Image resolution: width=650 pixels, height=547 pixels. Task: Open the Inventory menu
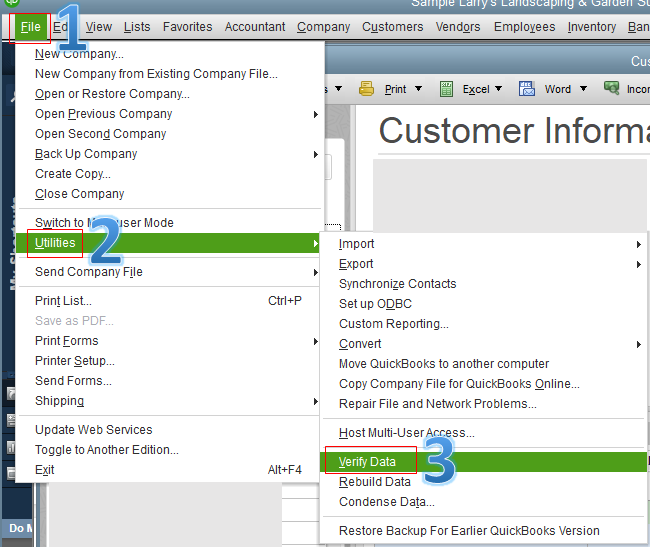592,27
